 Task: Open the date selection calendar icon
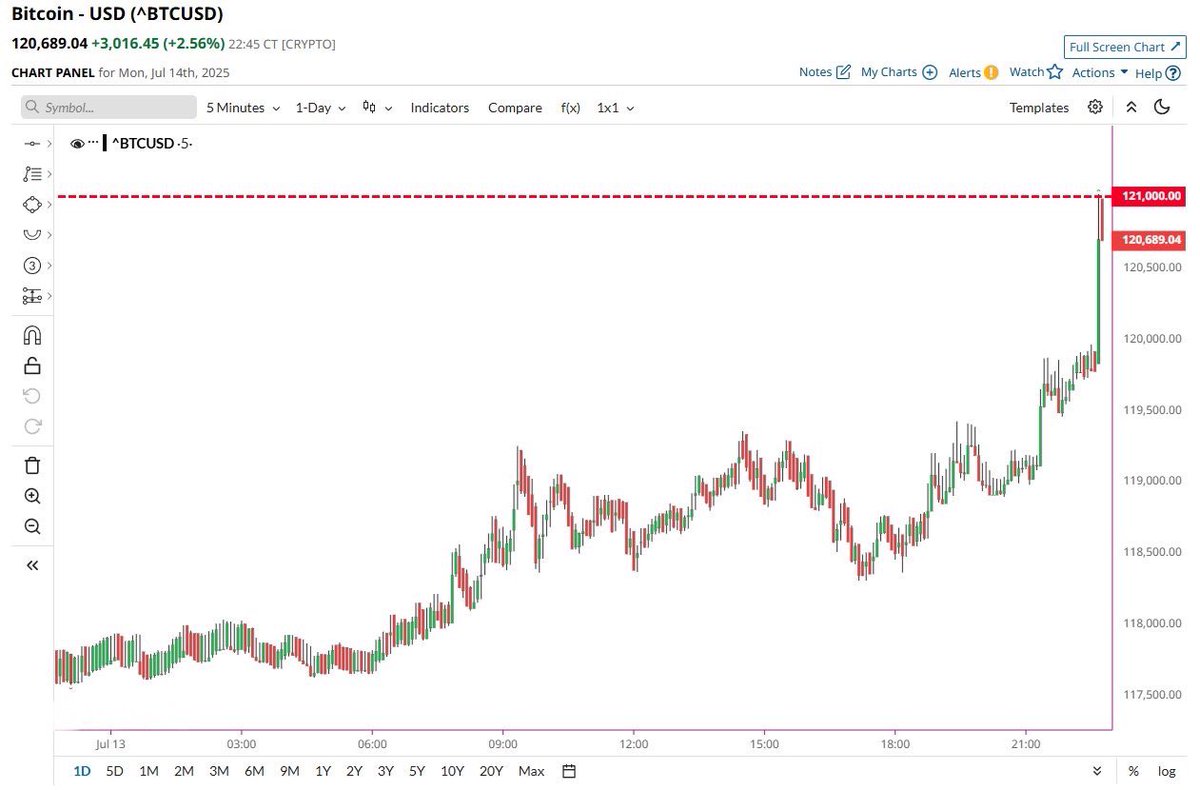click(x=568, y=771)
